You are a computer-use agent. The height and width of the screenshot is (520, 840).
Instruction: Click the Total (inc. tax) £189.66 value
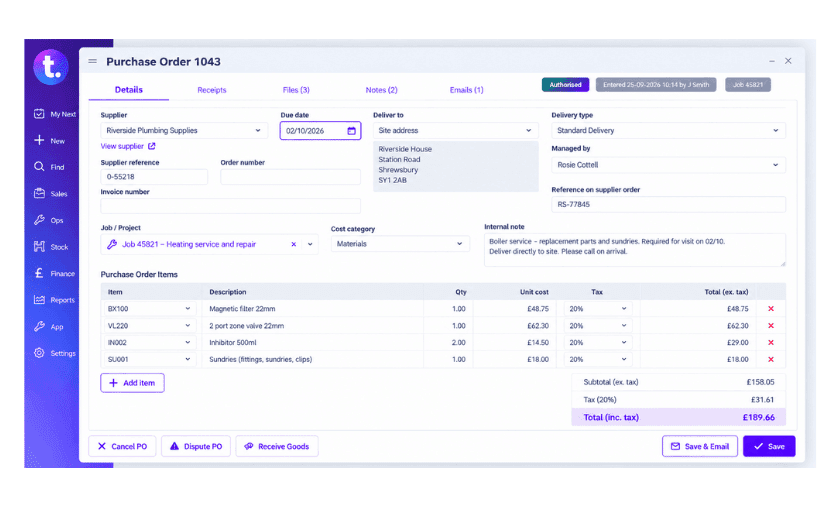(759, 417)
